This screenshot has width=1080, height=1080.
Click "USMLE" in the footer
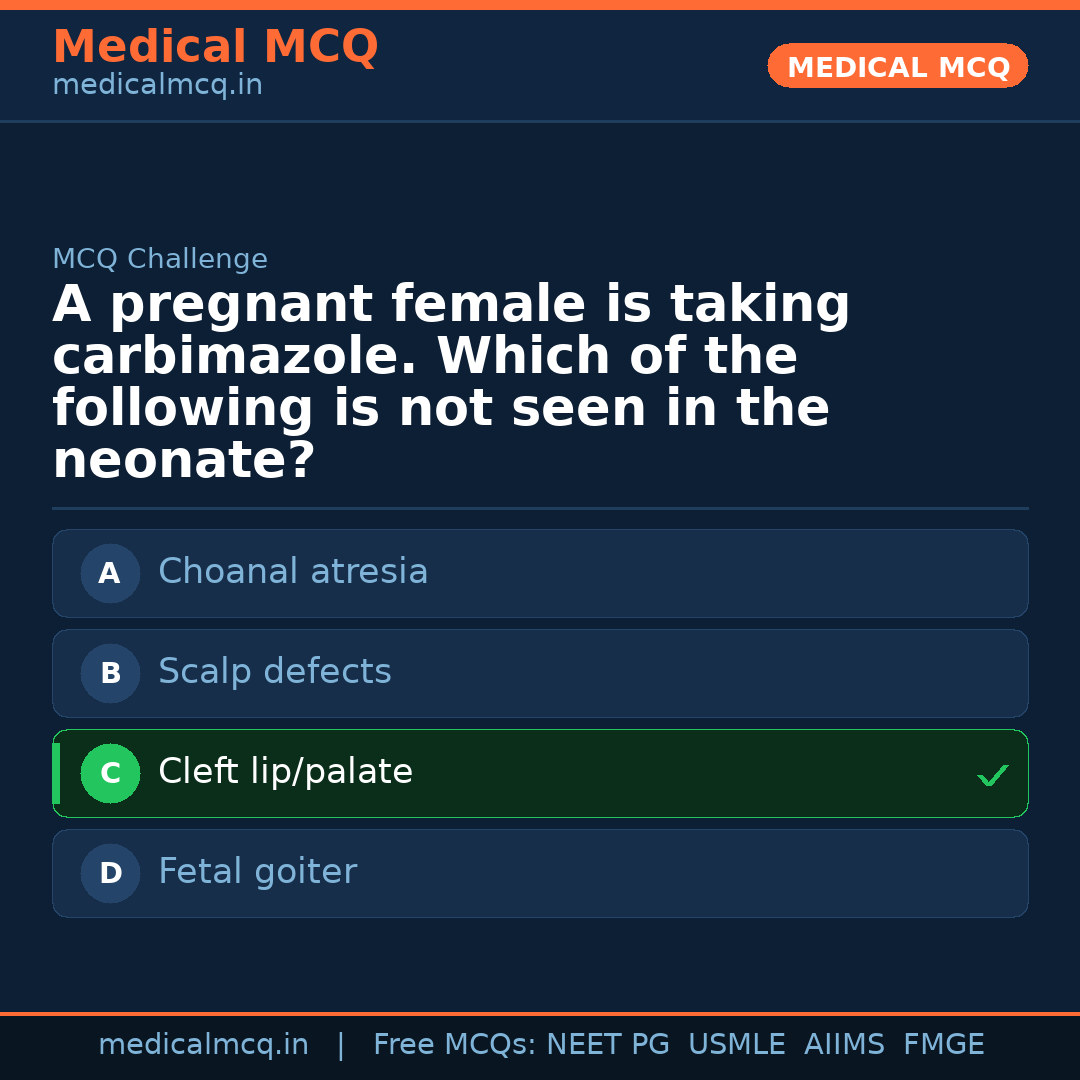point(737,1045)
